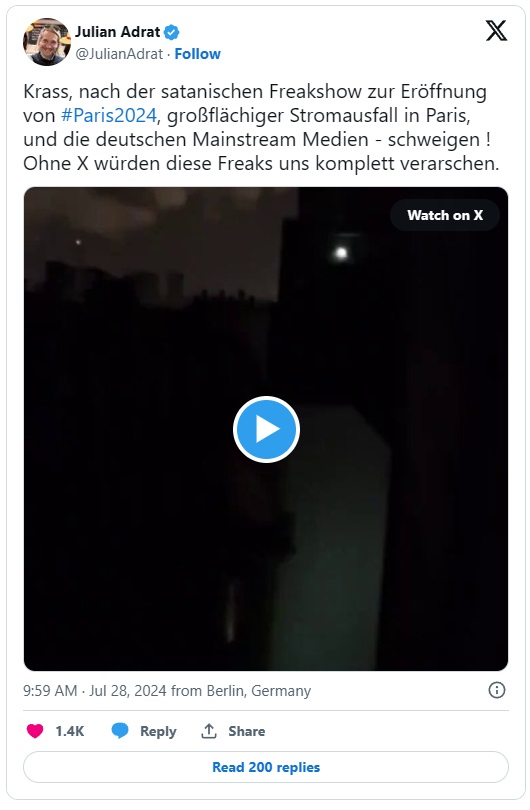The height and width of the screenshot is (810, 530).
Task: Open the 9:59 AM Jul 28 timestamp
Action: pyautogui.click(x=95, y=691)
